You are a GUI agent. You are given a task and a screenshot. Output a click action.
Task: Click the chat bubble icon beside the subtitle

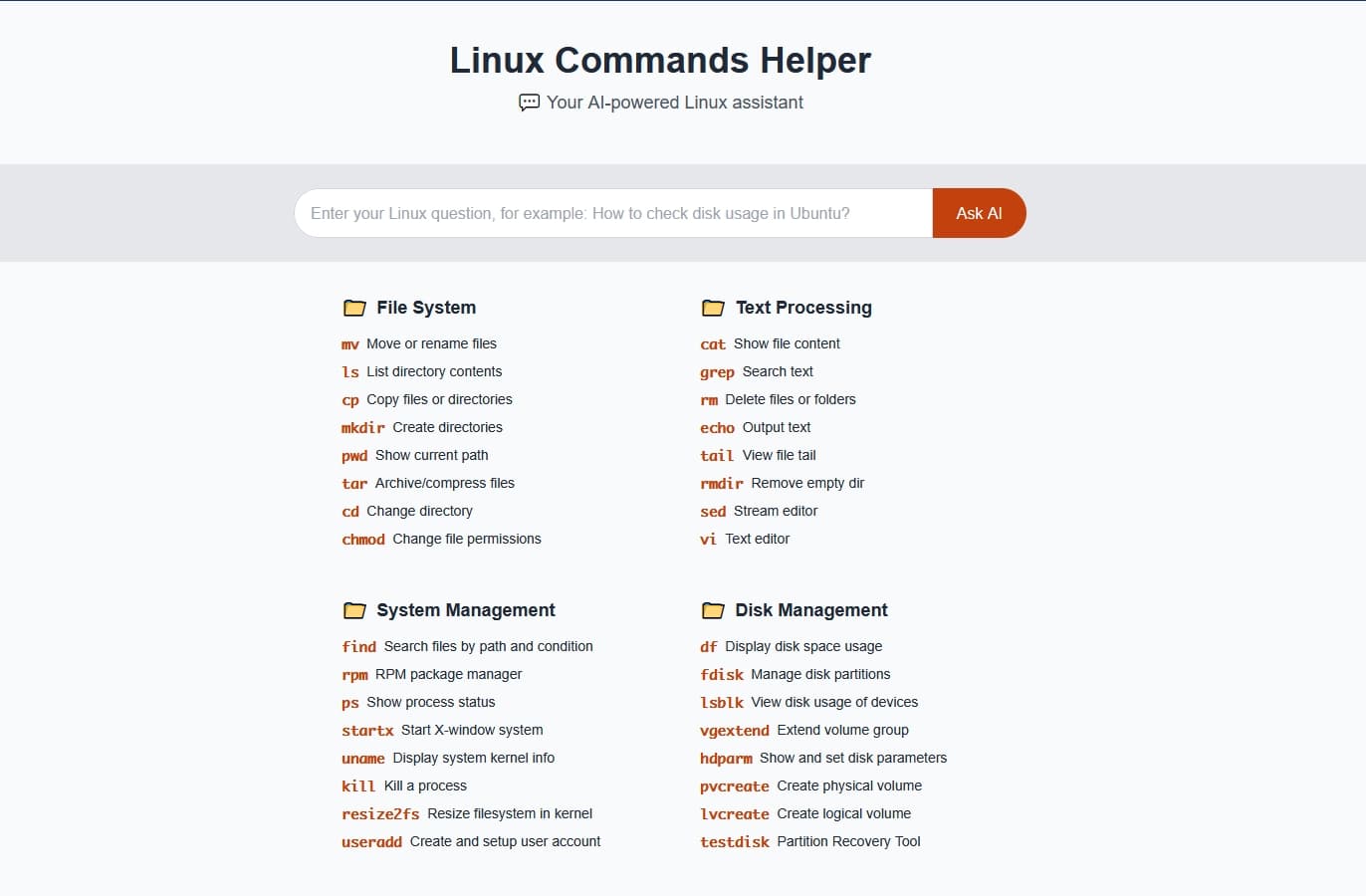click(530, 103)
